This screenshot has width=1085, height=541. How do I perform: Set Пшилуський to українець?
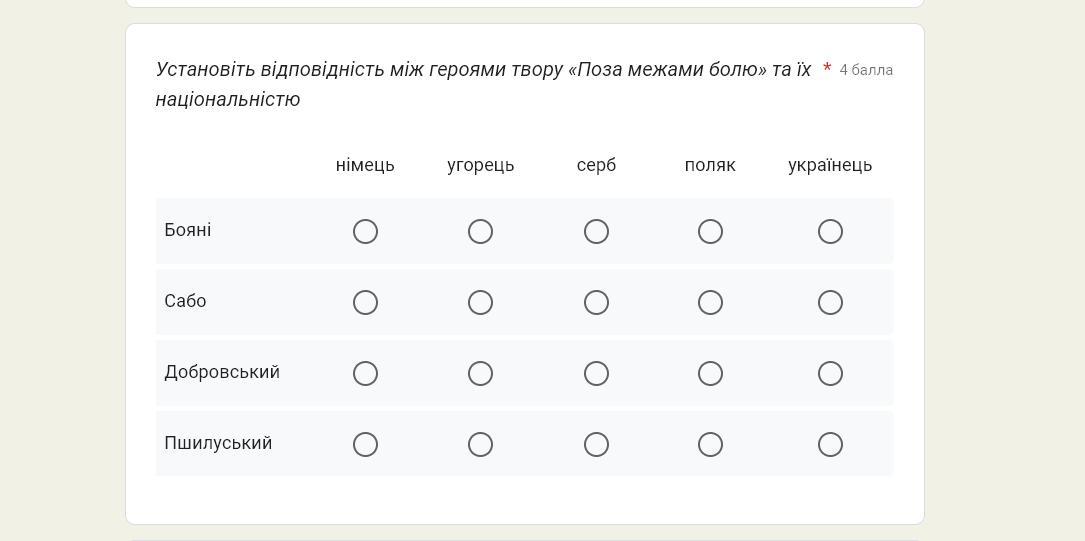click(830, 445)
